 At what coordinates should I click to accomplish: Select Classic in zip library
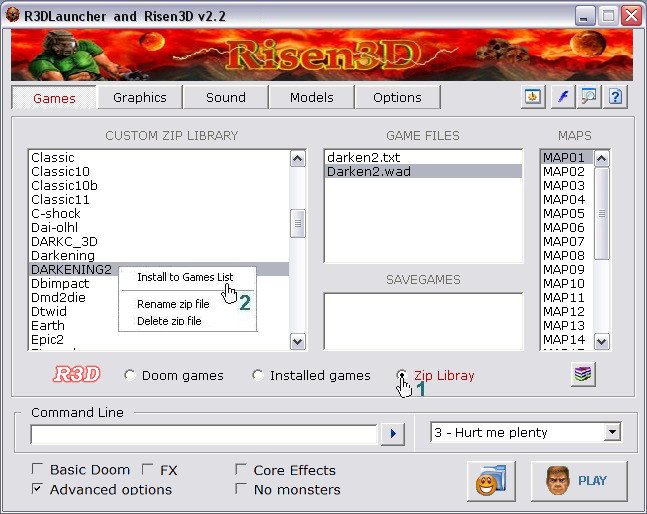[x=159, y=158]
